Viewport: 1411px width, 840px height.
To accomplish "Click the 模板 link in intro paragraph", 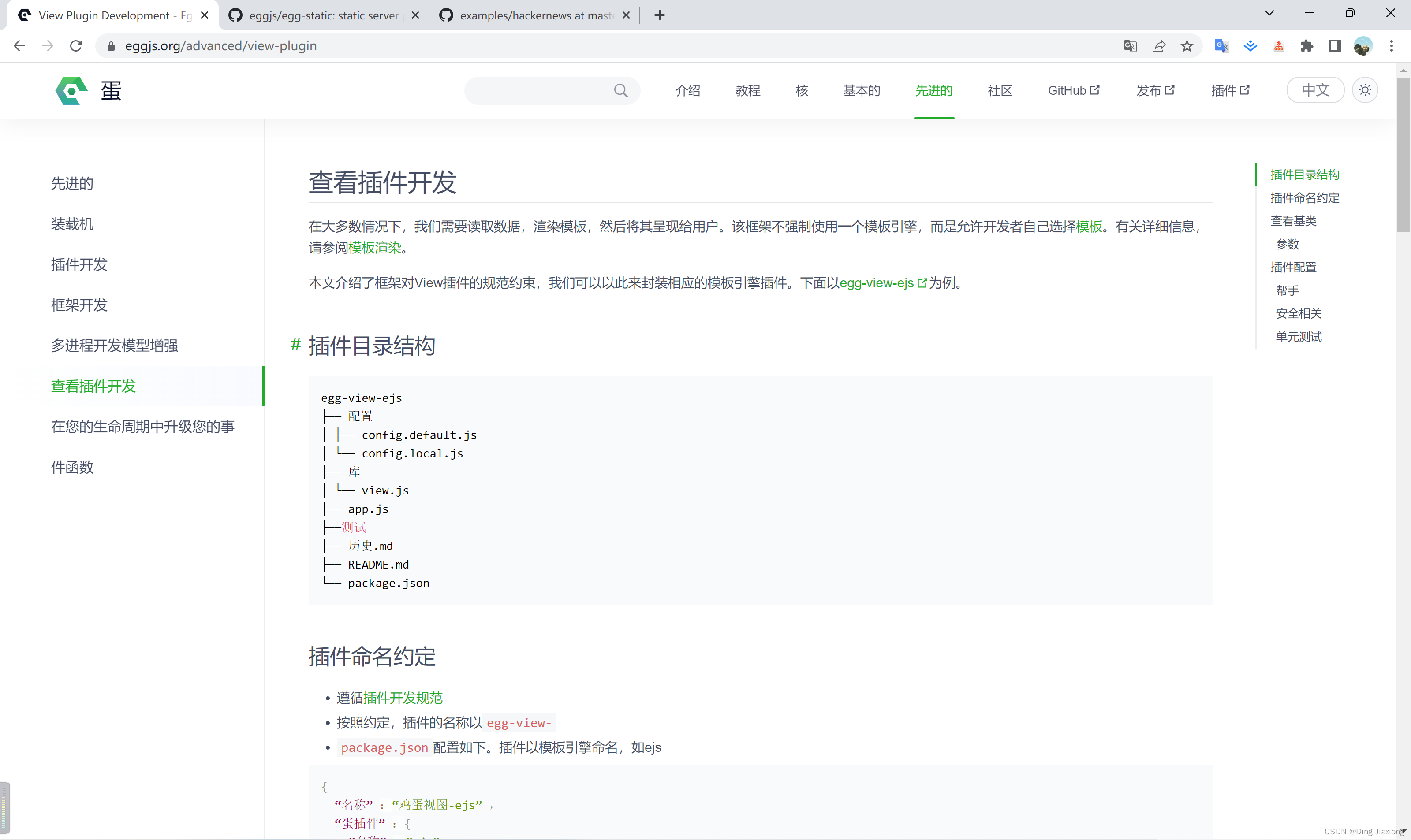I will 1089,227.
